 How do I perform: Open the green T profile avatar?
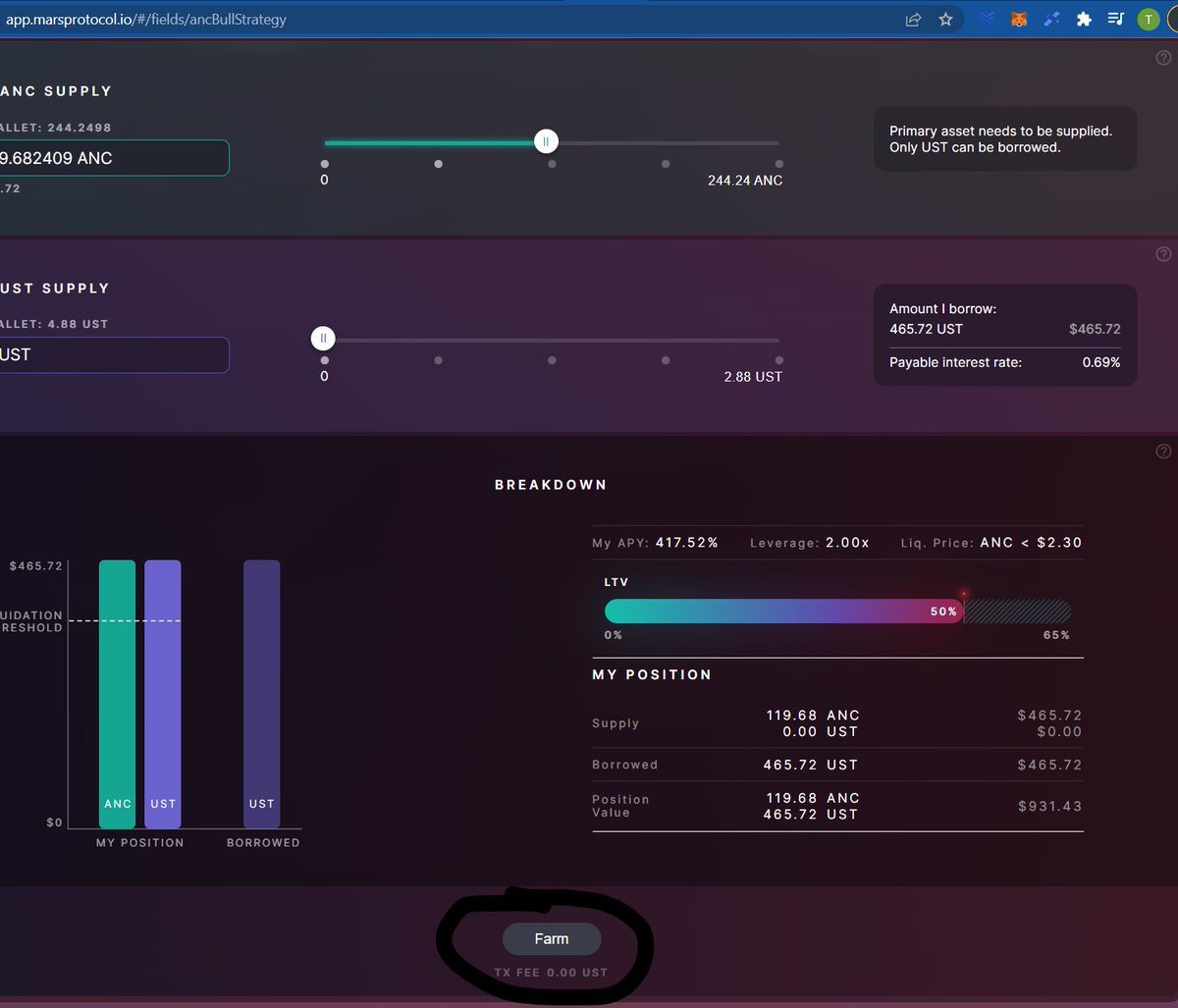click(1148, 19)
